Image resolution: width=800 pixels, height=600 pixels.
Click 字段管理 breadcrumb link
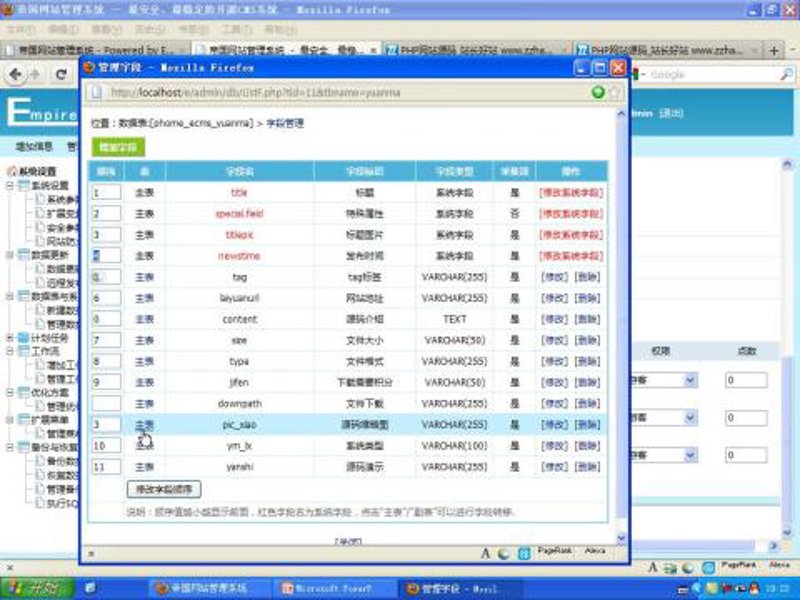click(x=285, y=123)
